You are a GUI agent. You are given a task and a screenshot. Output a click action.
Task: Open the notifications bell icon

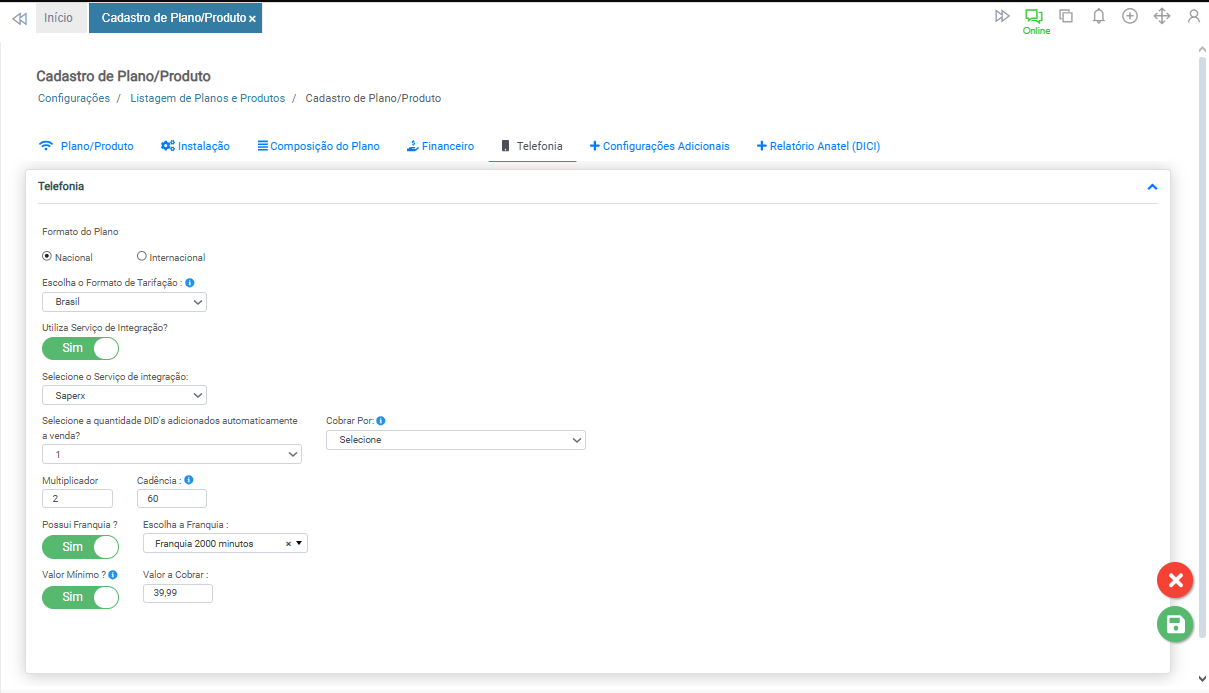tap(1098, 16)
